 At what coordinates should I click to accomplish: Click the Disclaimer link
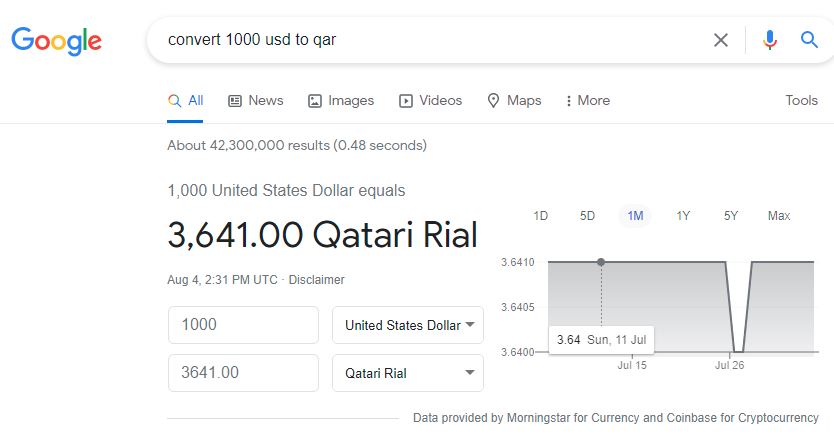[x=316, y=280]
